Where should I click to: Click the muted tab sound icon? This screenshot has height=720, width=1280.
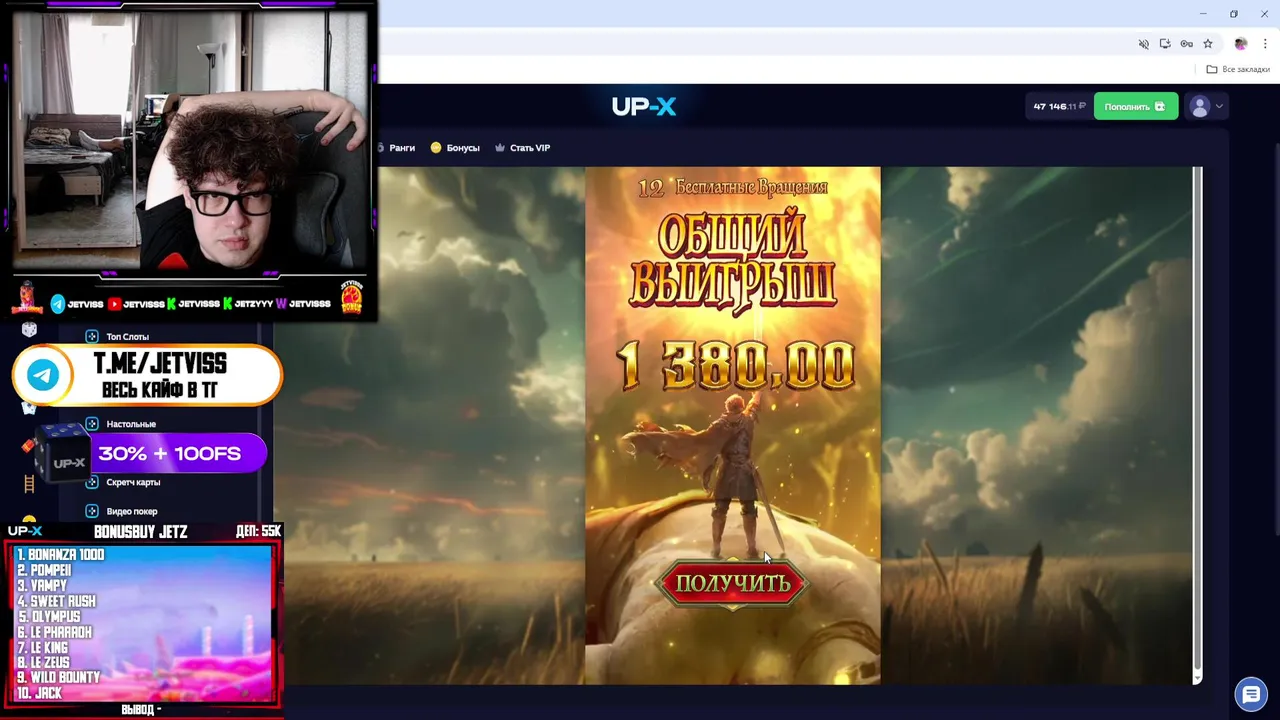point(1144,44)
